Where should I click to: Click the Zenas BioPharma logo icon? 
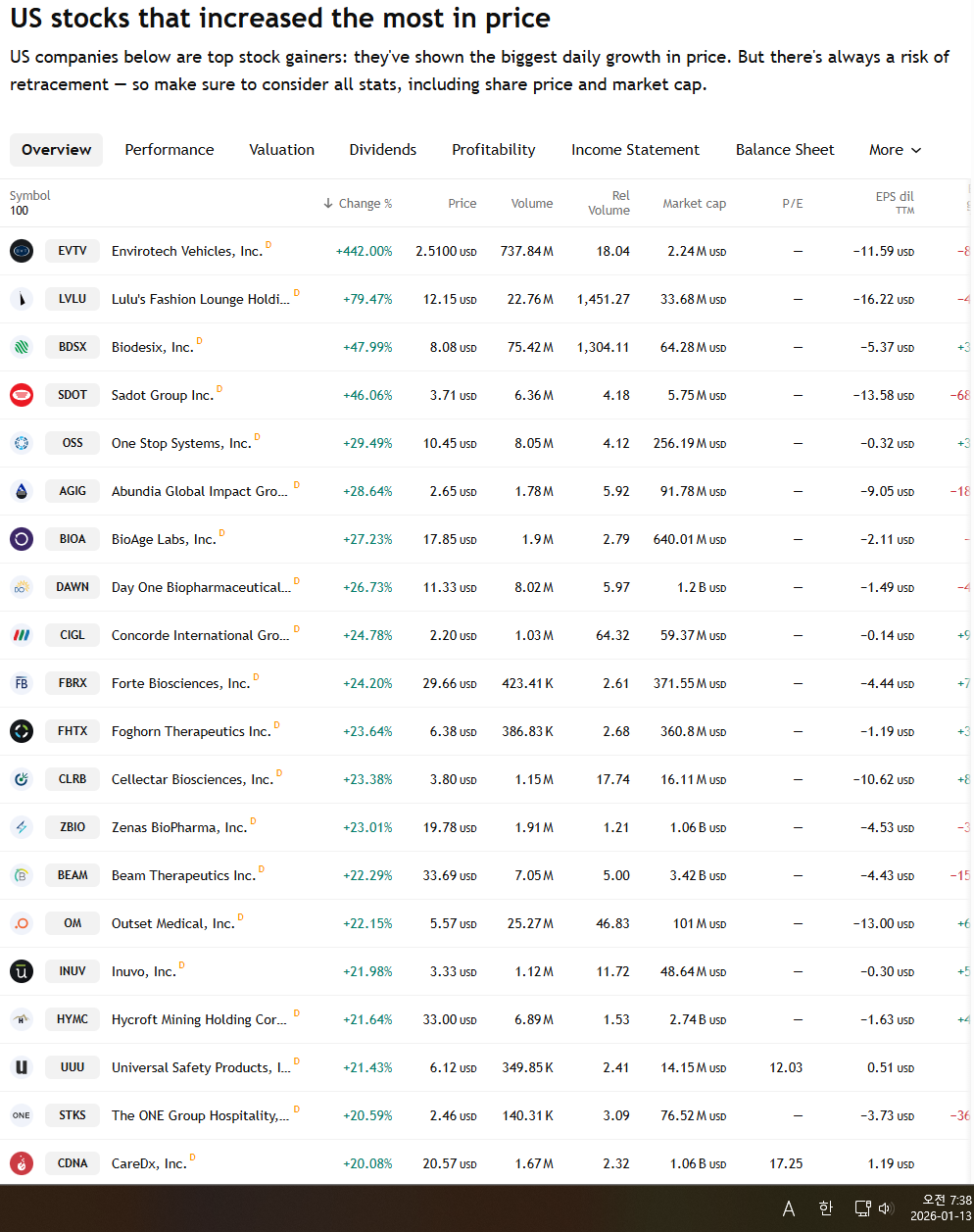click(x=22, y=827)
